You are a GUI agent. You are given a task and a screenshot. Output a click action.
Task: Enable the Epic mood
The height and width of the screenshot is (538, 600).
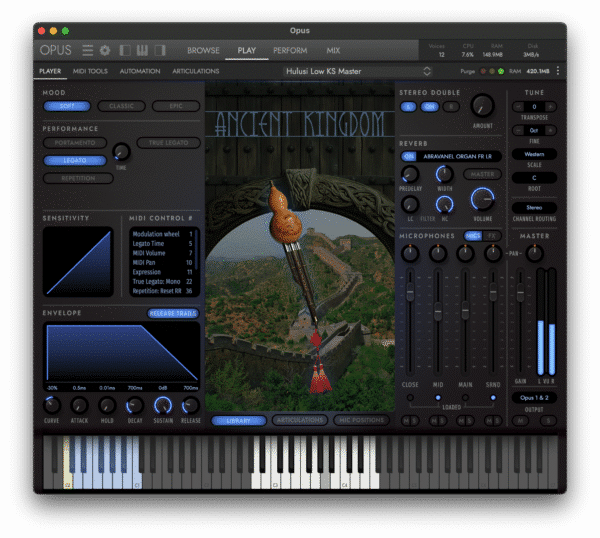[x=176, y=106]
